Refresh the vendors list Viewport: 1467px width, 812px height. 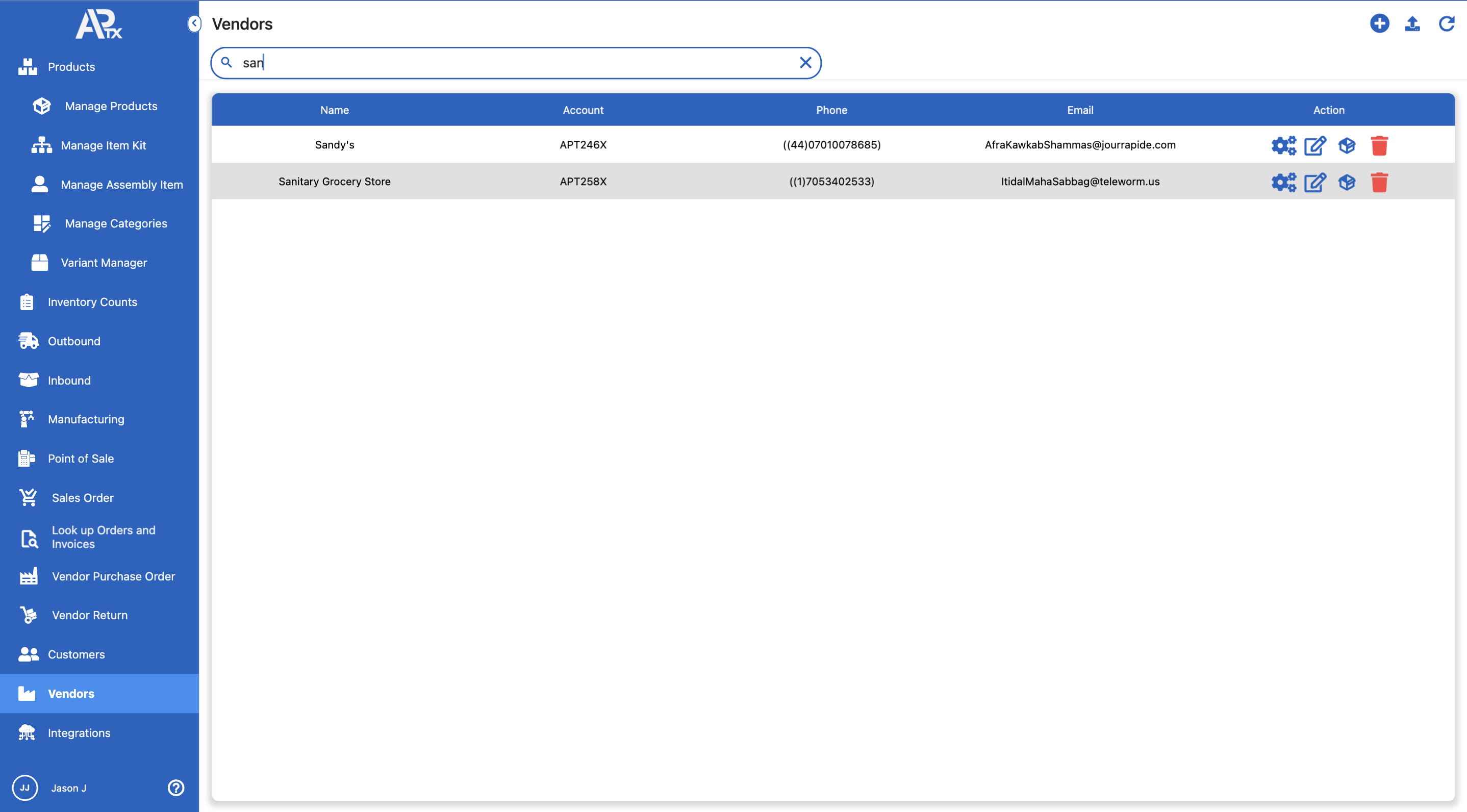click(1446, 23)
